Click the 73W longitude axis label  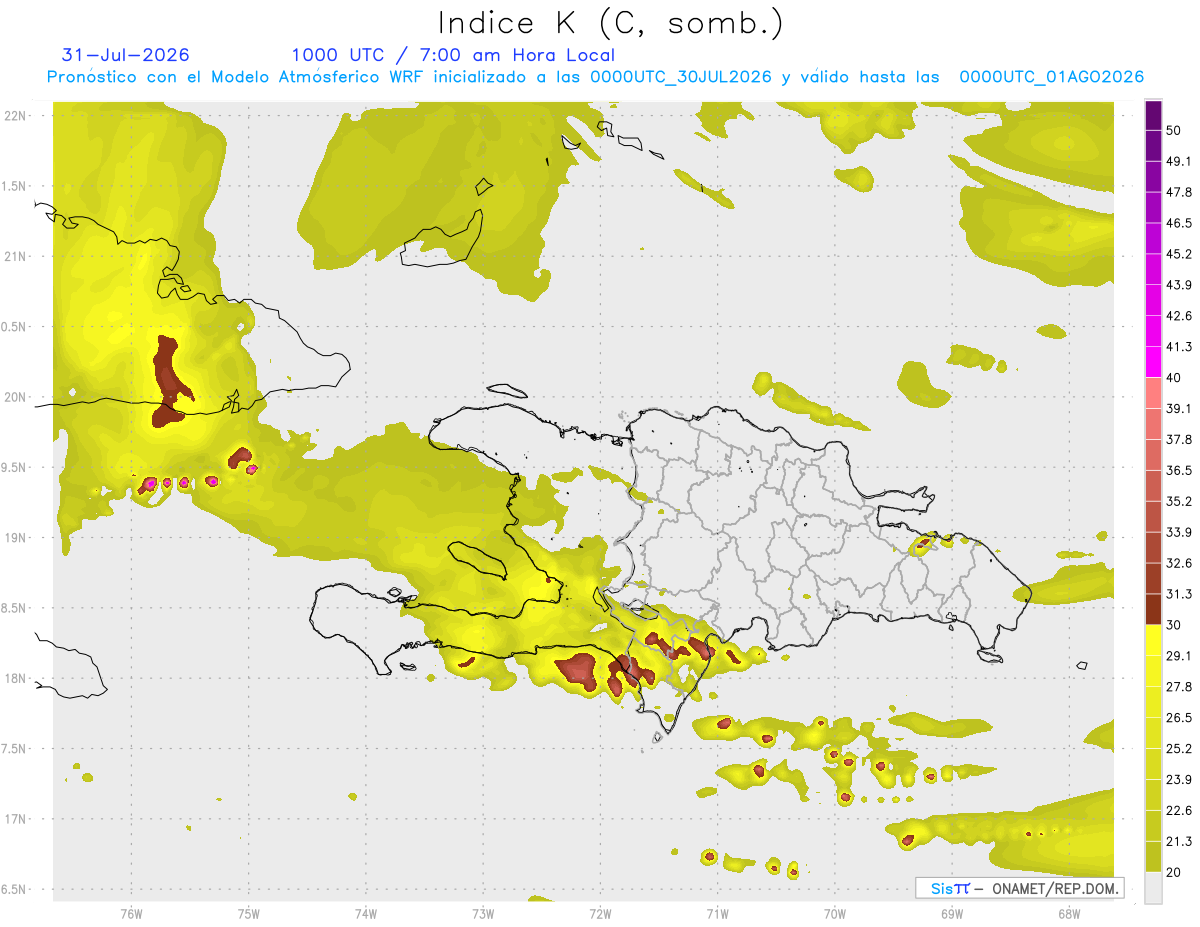[x=483, y=913]
